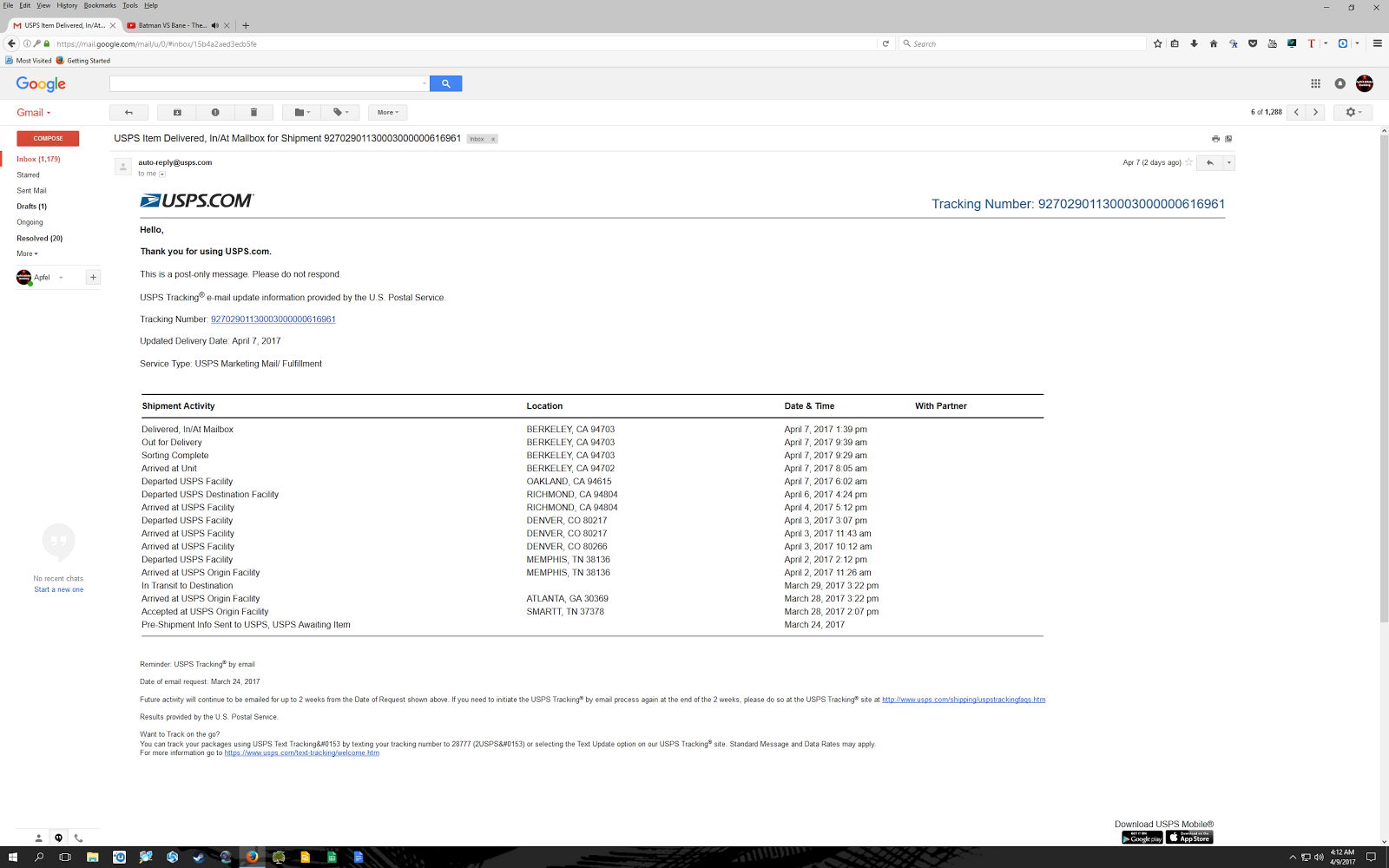Click the blue Gmail search button
The height and width of the screenshot is (868, 1389).
(x=445, y=83)
